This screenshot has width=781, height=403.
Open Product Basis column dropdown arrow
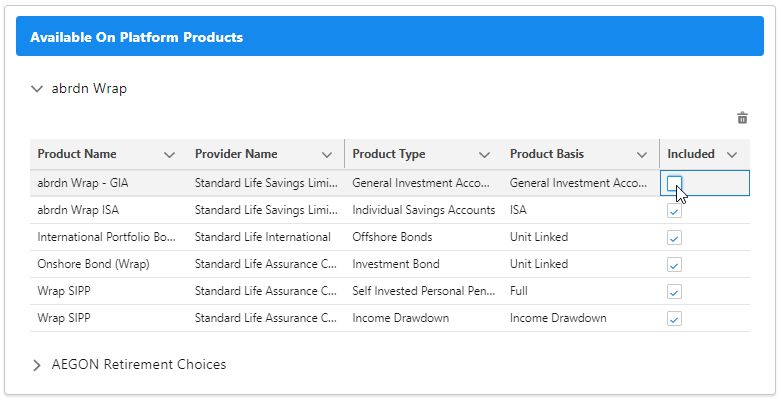[642, 155]
